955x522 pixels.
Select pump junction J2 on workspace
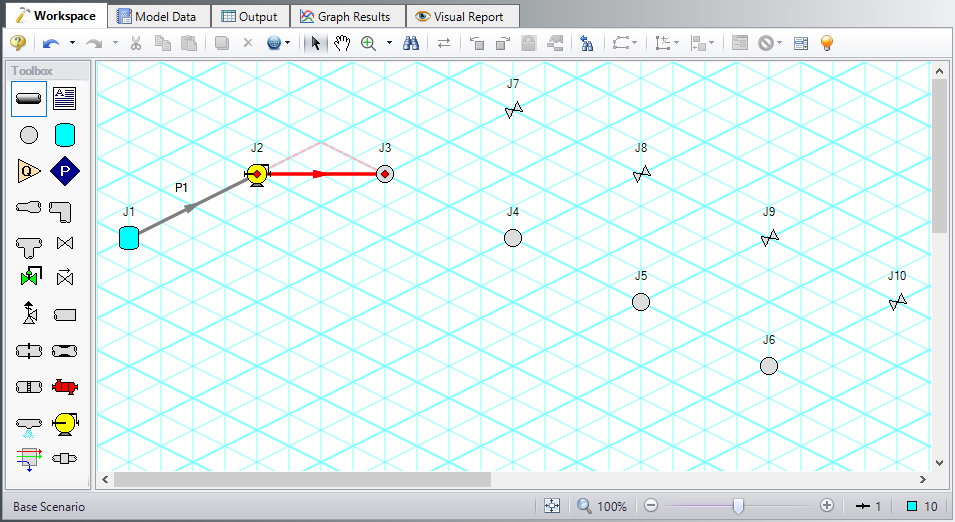257,174
